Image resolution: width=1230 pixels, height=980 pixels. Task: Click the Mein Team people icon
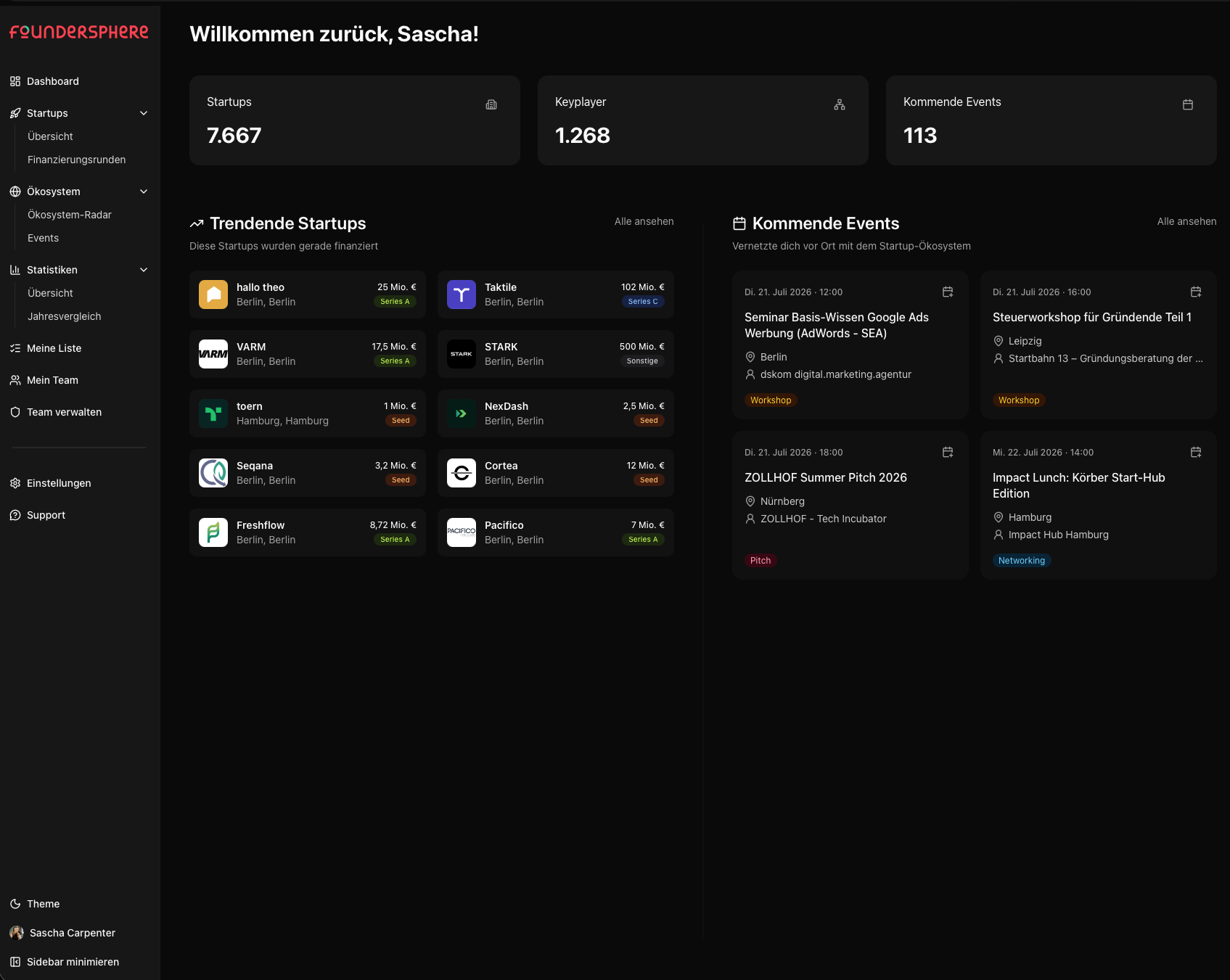(x=15, y=380)
